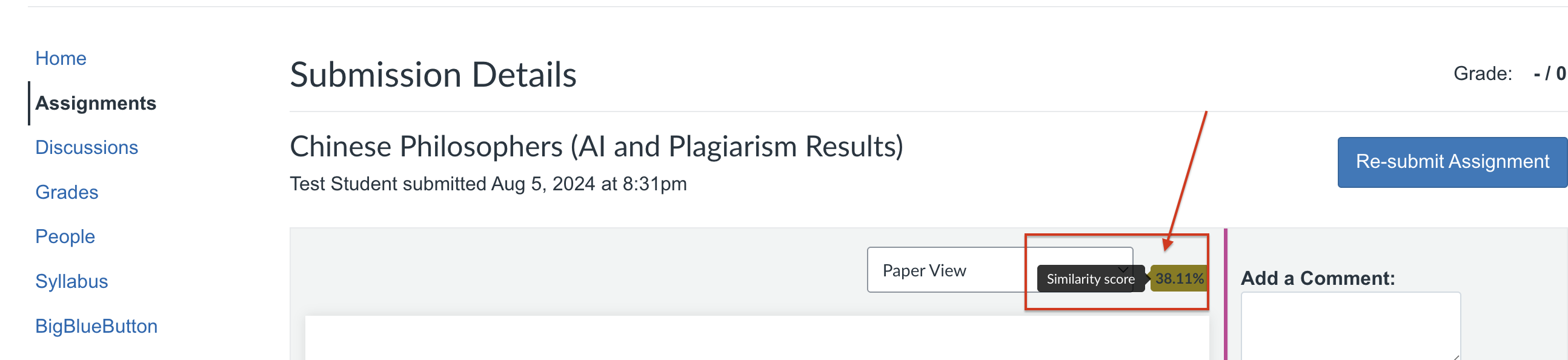Image resolution: width=1568 pixels, height=360 pixels.
Task: Go to the Discussions page
Action: click(x=87, y=147)
